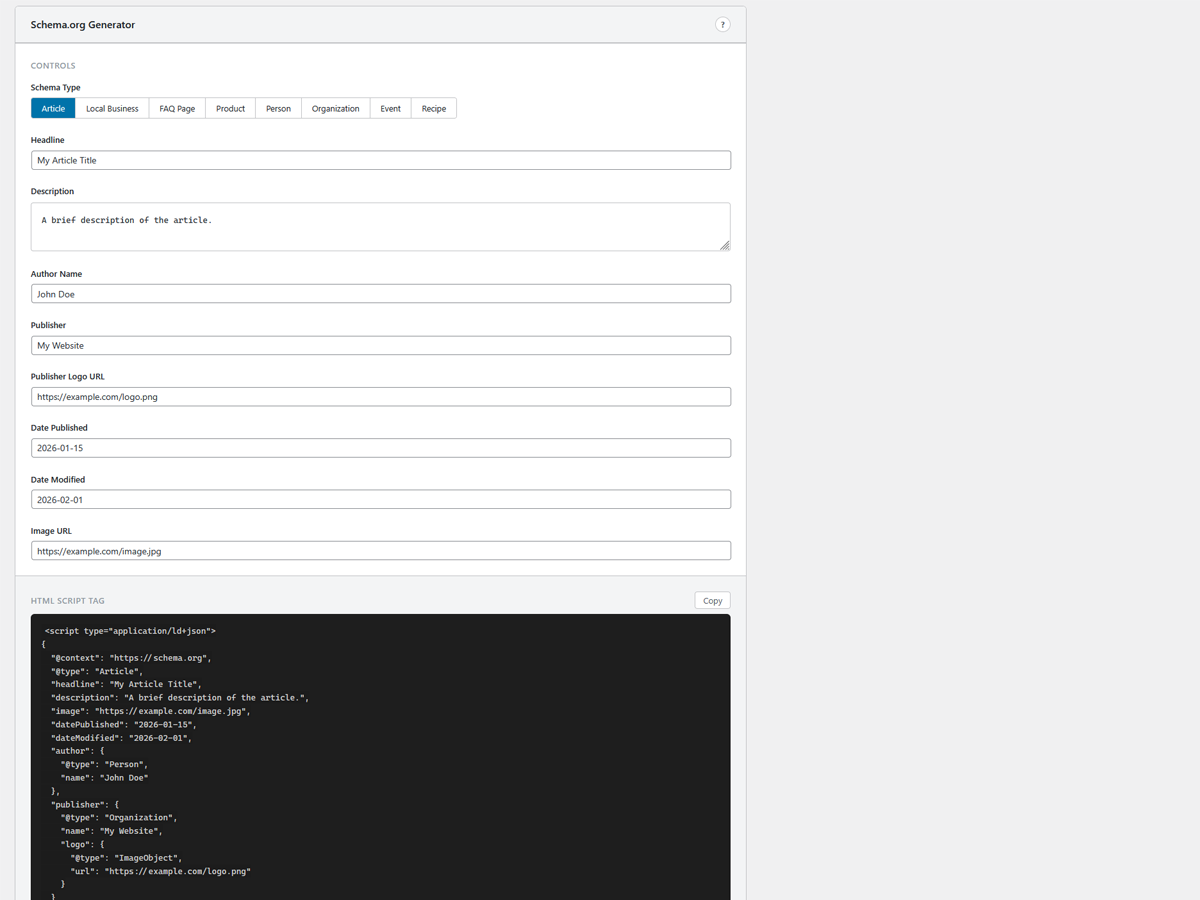The height and width of the screenshot is (900, 1200).
Task: Switch to the Local Business schema type
Action: [x=111, y=108]
